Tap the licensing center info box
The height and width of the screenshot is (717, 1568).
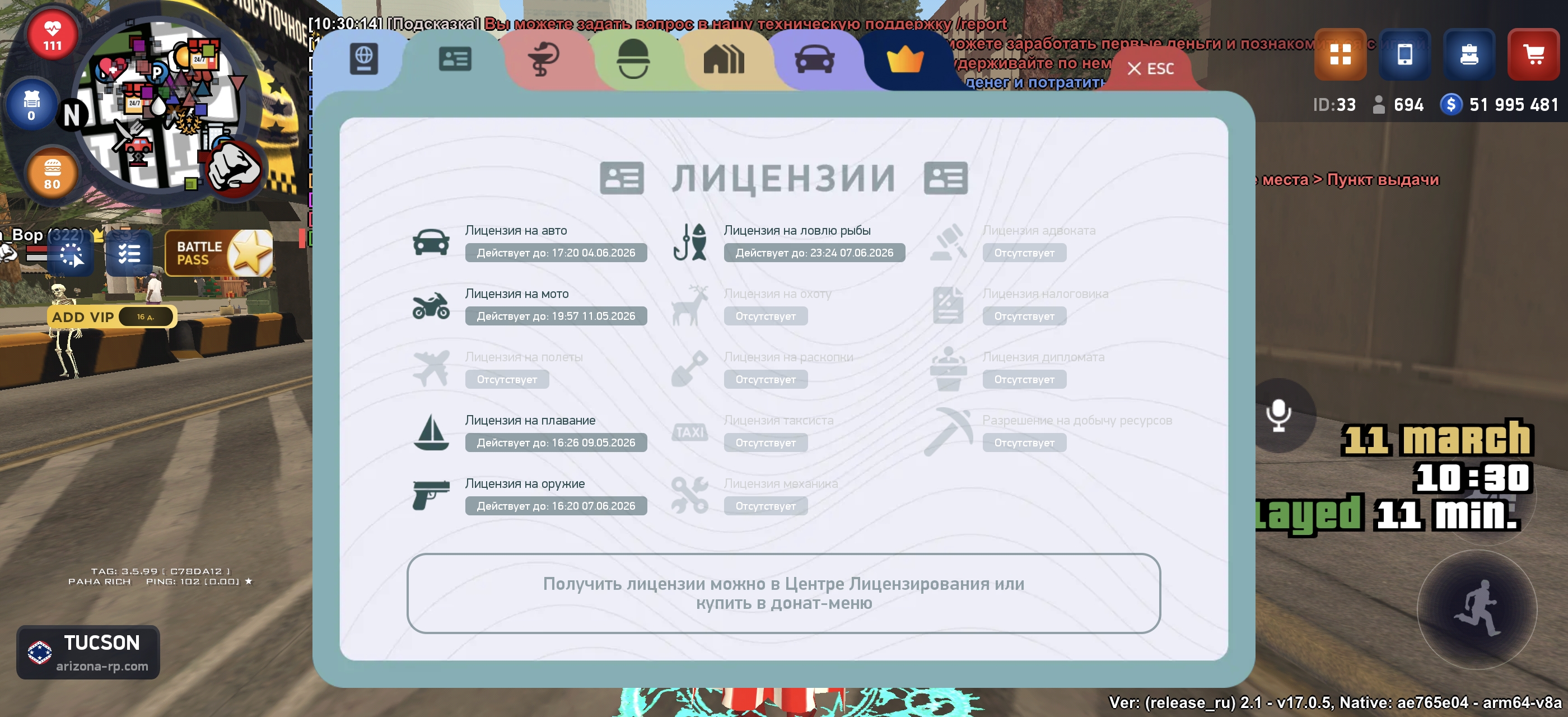pos(783,593)
